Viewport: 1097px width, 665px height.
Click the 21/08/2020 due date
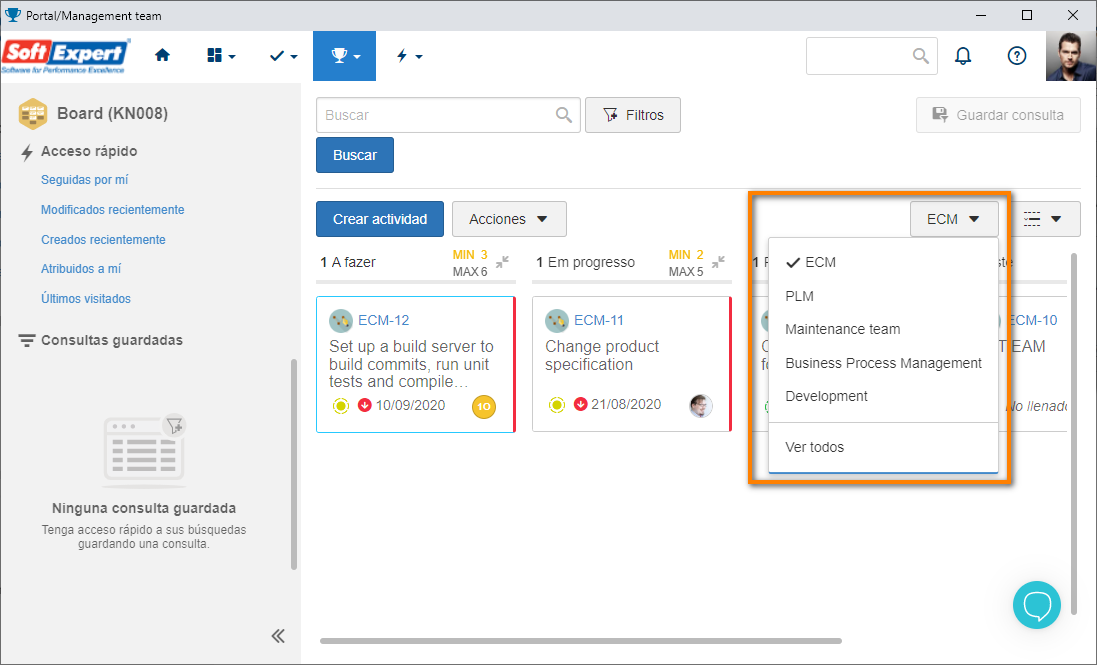coord(626,404)
